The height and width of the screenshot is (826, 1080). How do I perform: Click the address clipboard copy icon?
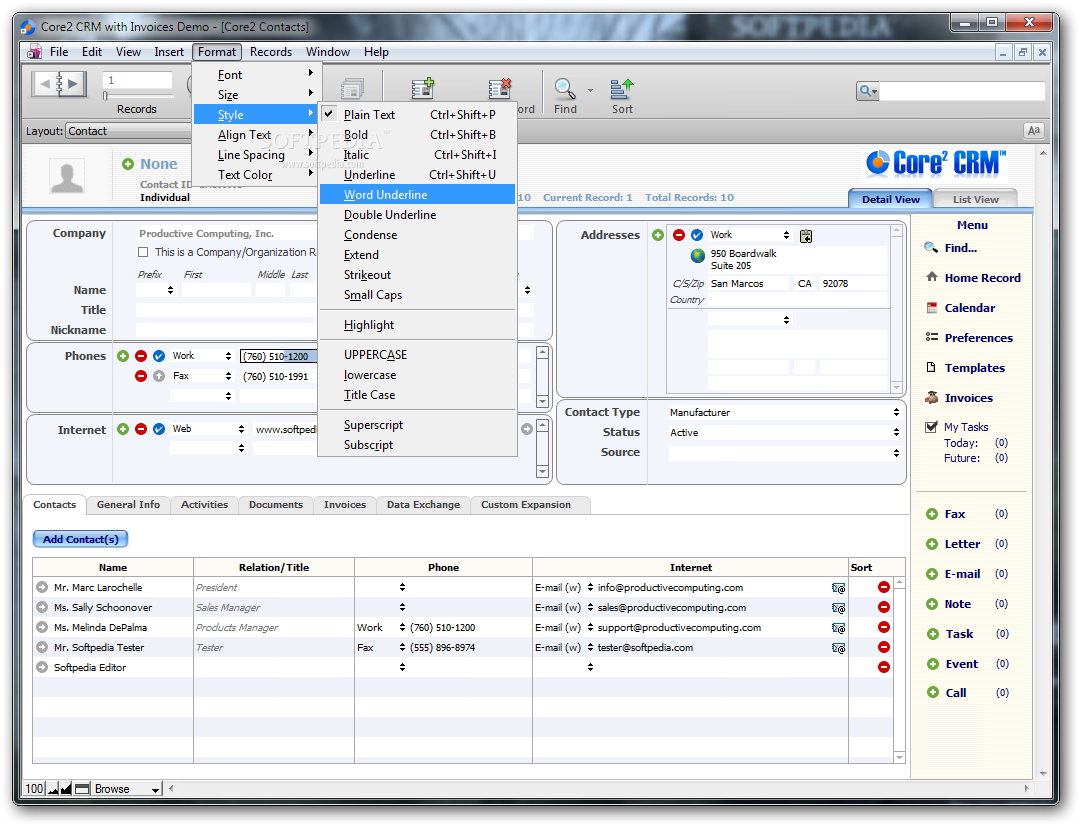[x=806, y=236]
